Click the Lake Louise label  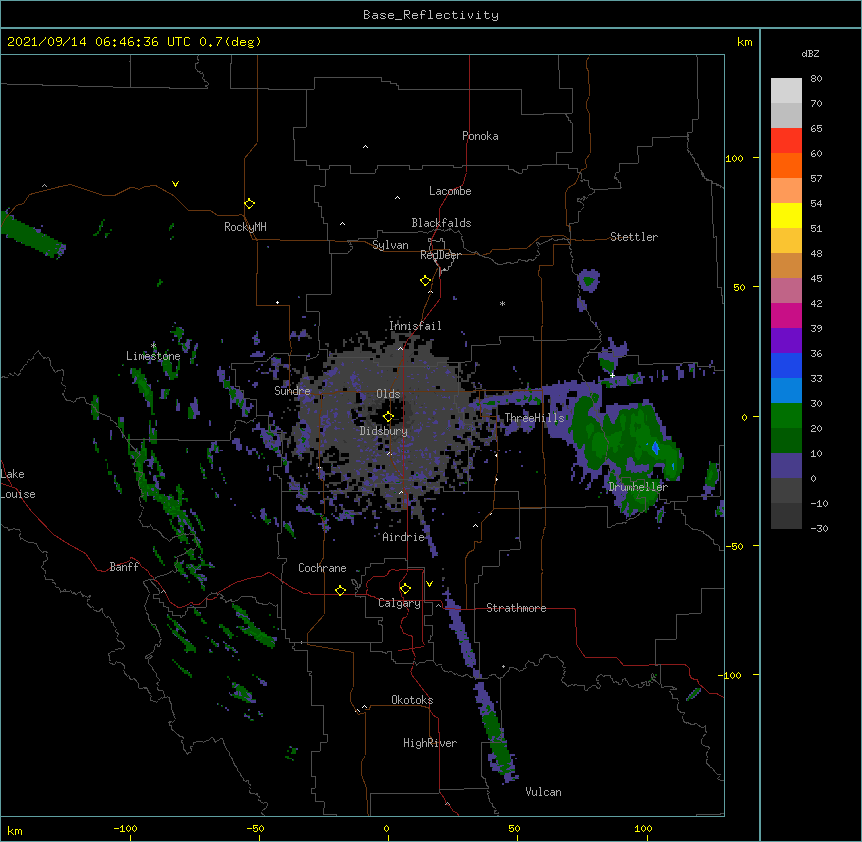point(17,484)
